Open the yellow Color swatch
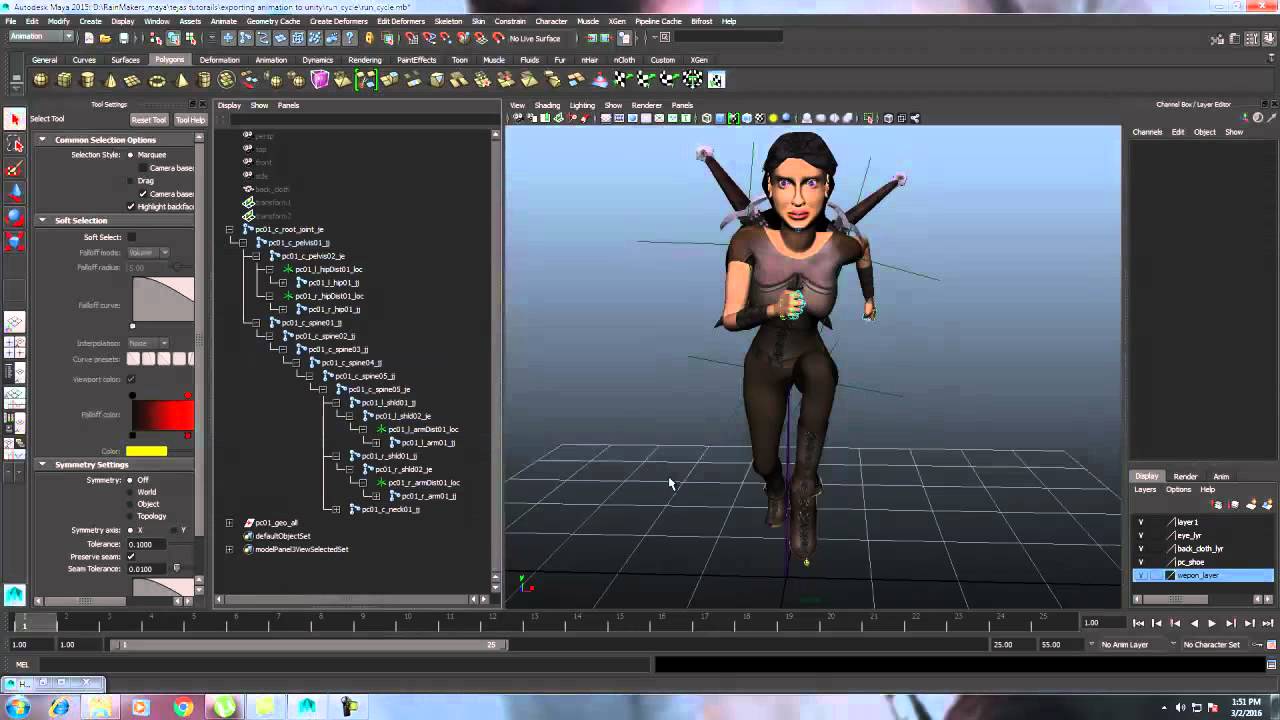This screenshot has width=1280, height=720. [x=146, y=451]
